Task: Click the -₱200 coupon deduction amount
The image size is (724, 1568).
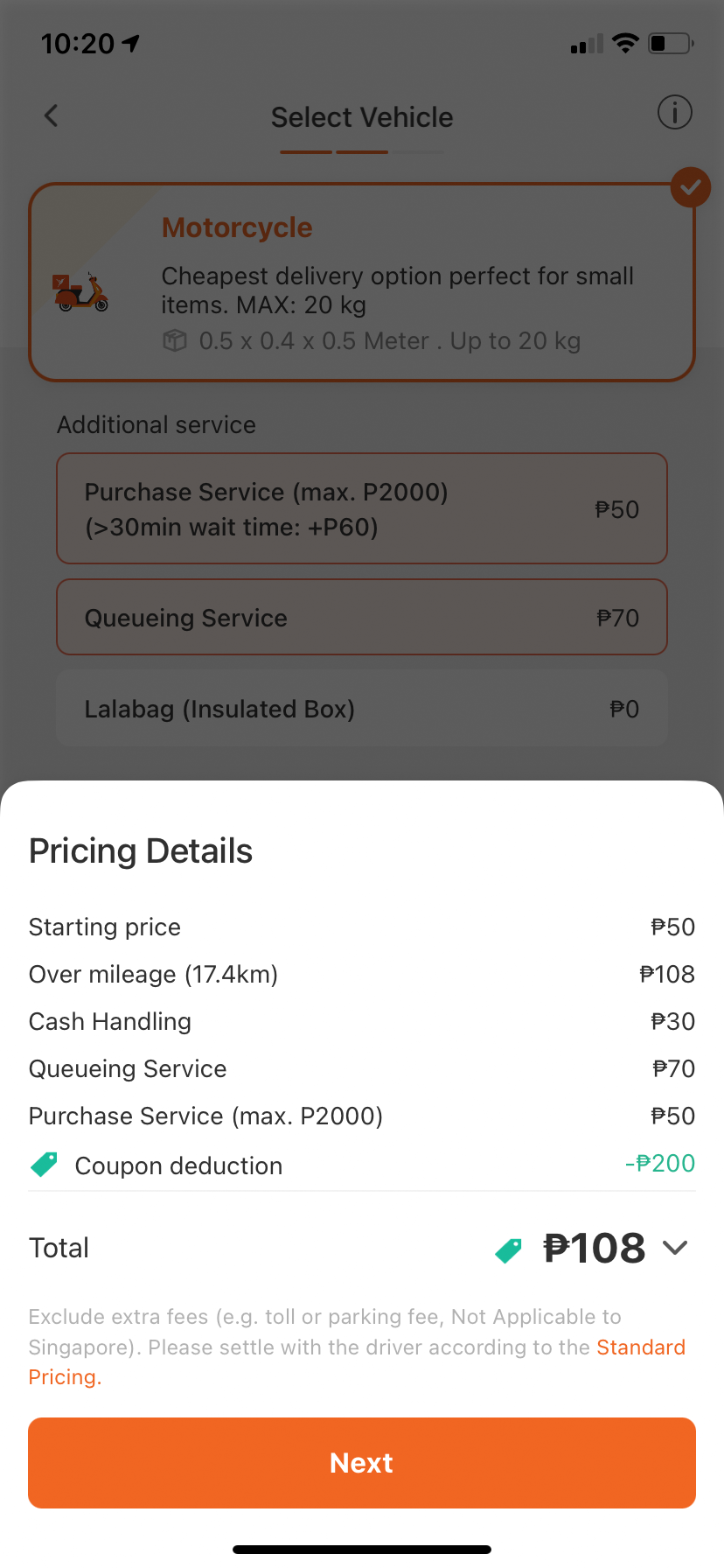Action: pyautogui.click(x=660, y=1163)
